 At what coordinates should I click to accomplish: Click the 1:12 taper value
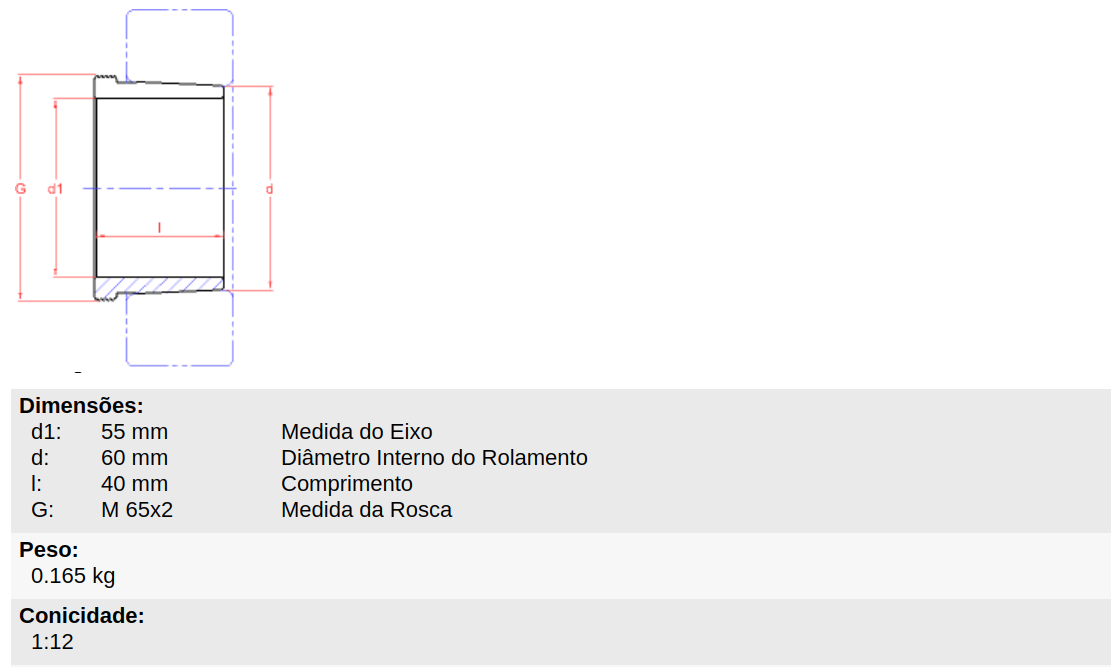click(x=53, y=641)
